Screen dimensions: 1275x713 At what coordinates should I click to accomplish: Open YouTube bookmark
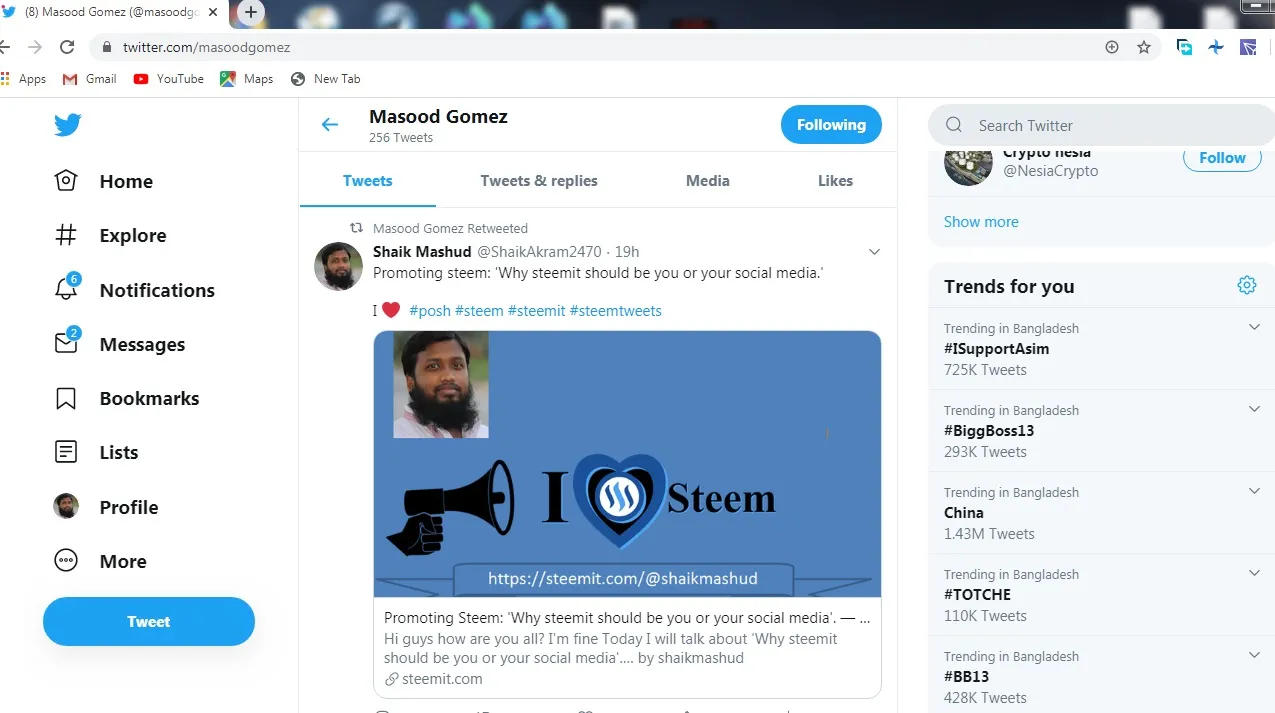[x=169, y=79]
